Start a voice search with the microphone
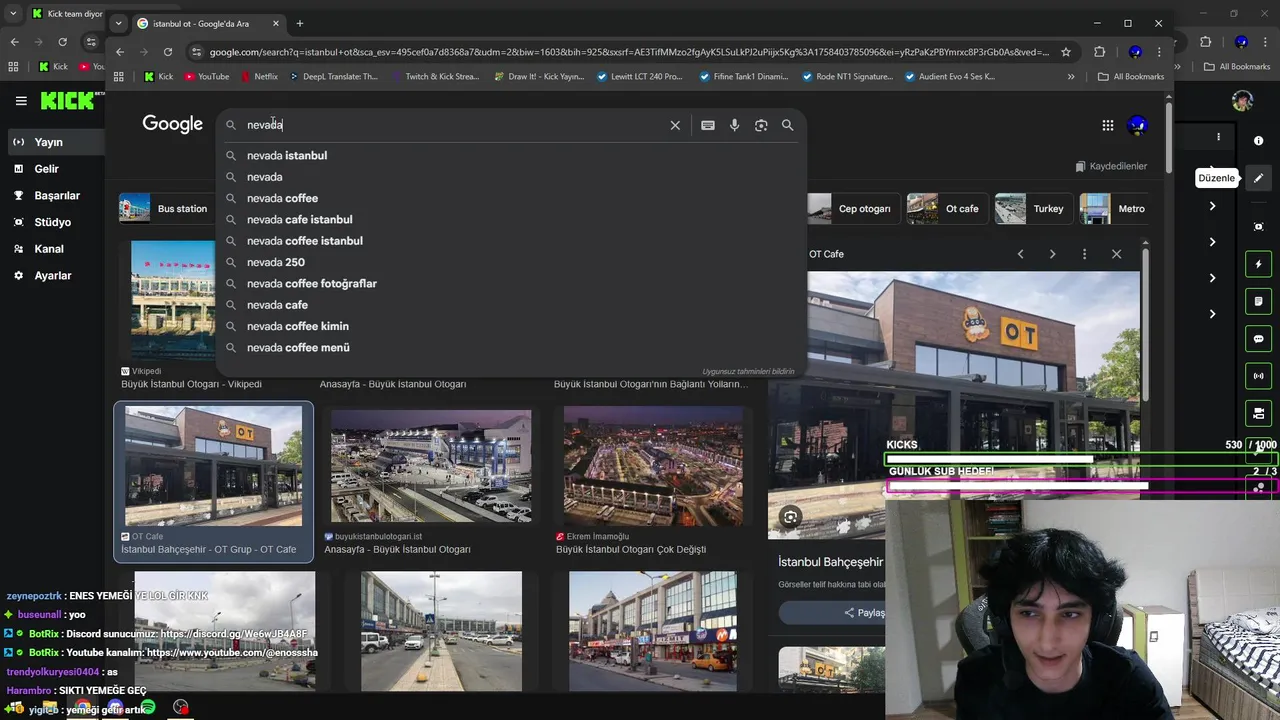 point(734,125)
